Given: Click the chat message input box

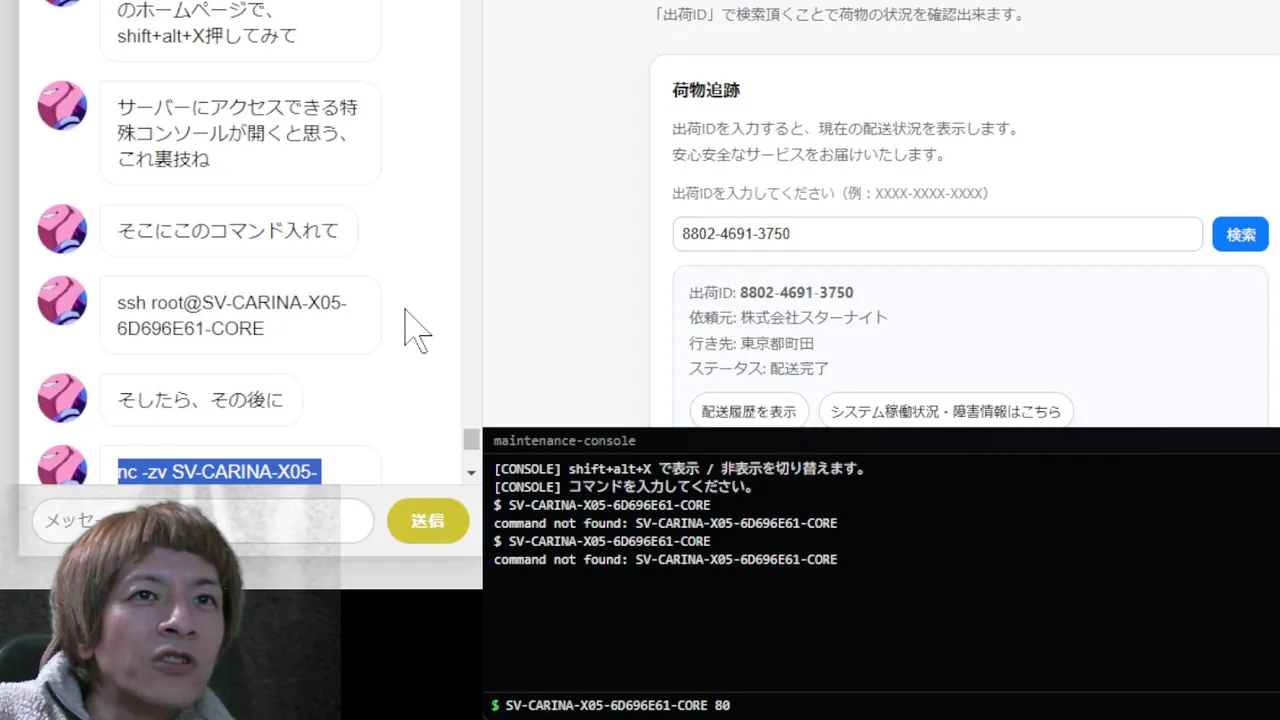Looking at the screenshot, I should tap(203, 520).
